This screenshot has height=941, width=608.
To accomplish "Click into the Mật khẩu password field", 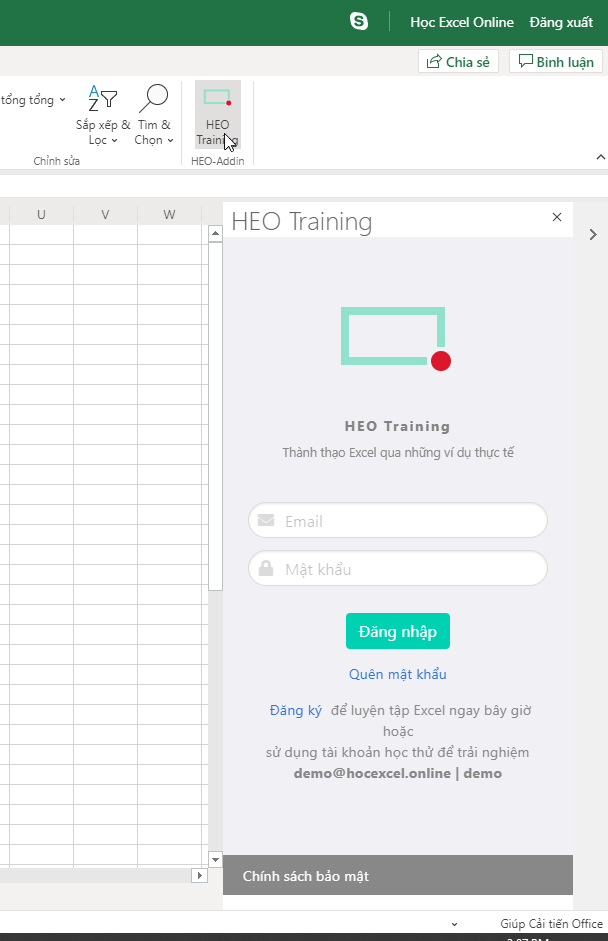I will pyautogui.click(x=398, y=568).
